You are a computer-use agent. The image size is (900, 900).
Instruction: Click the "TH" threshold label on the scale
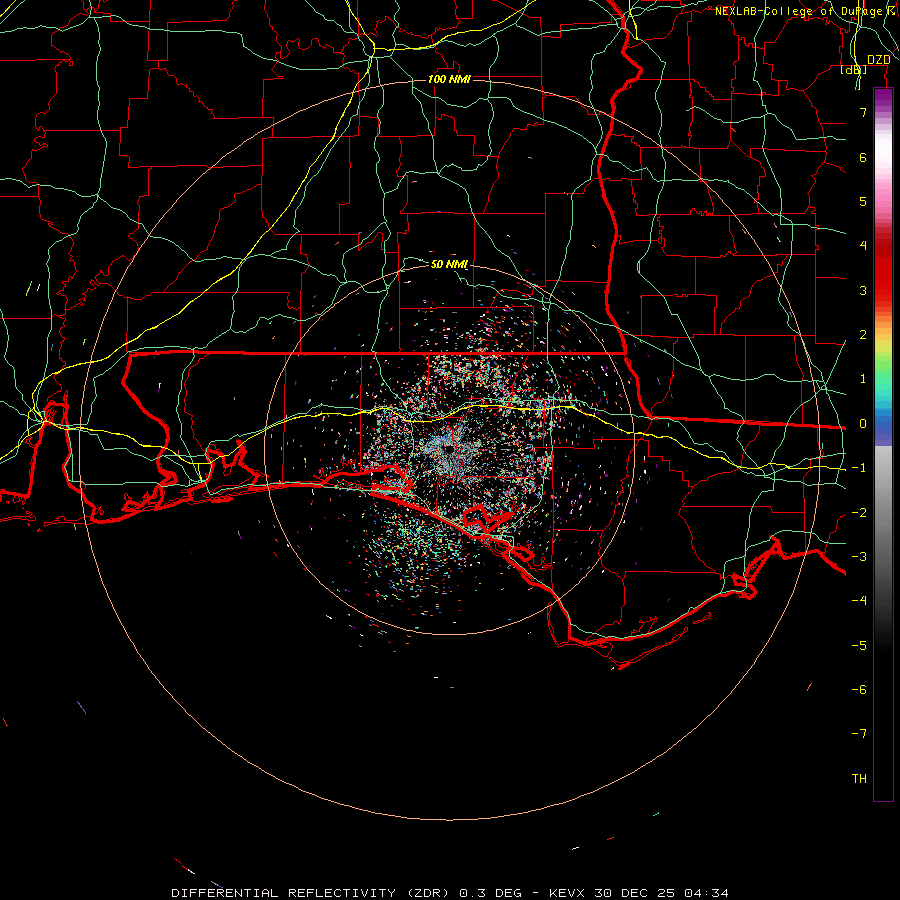coord(859,779)
